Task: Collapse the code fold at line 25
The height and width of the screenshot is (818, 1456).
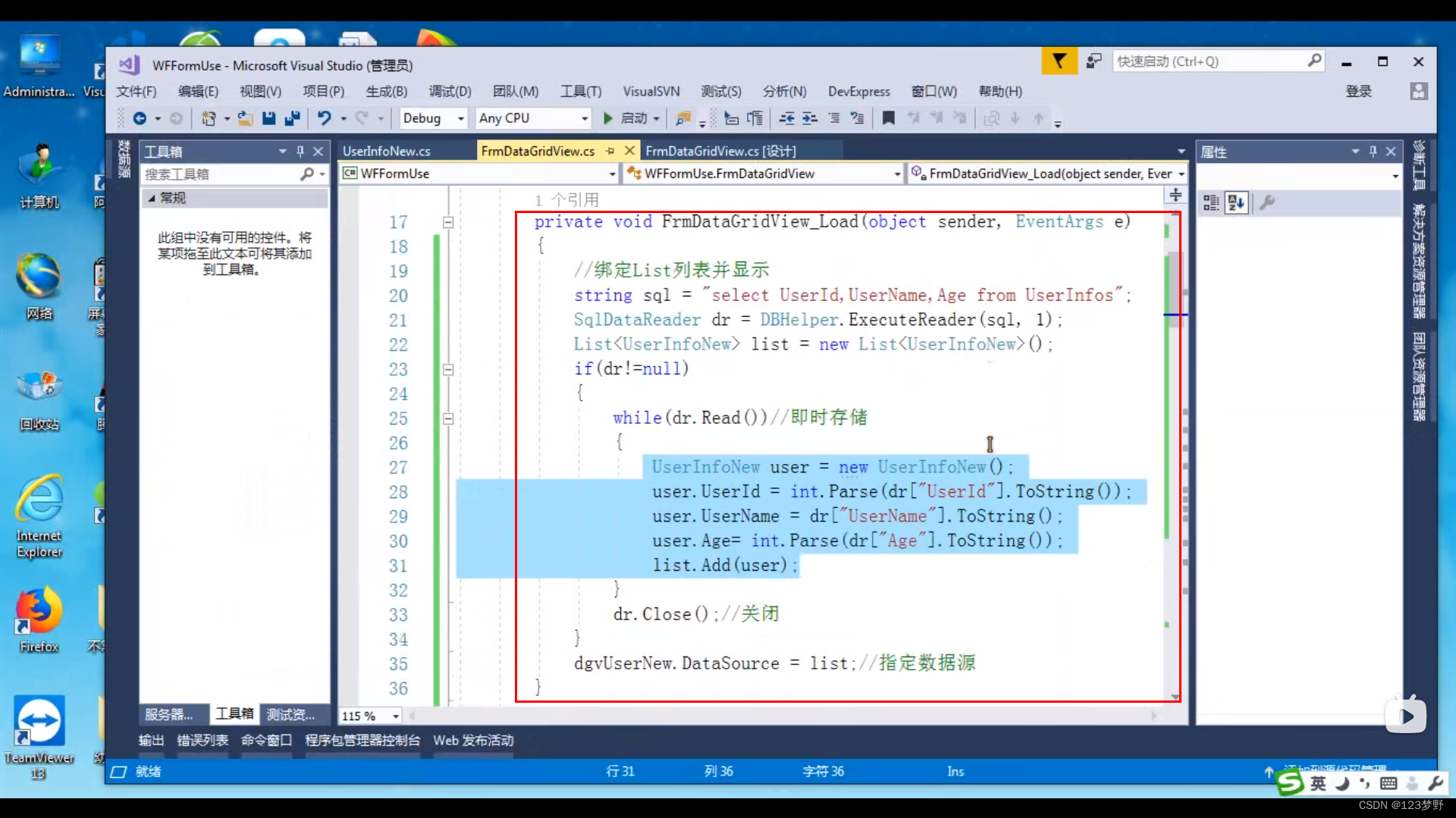Action: coord(448,418)
